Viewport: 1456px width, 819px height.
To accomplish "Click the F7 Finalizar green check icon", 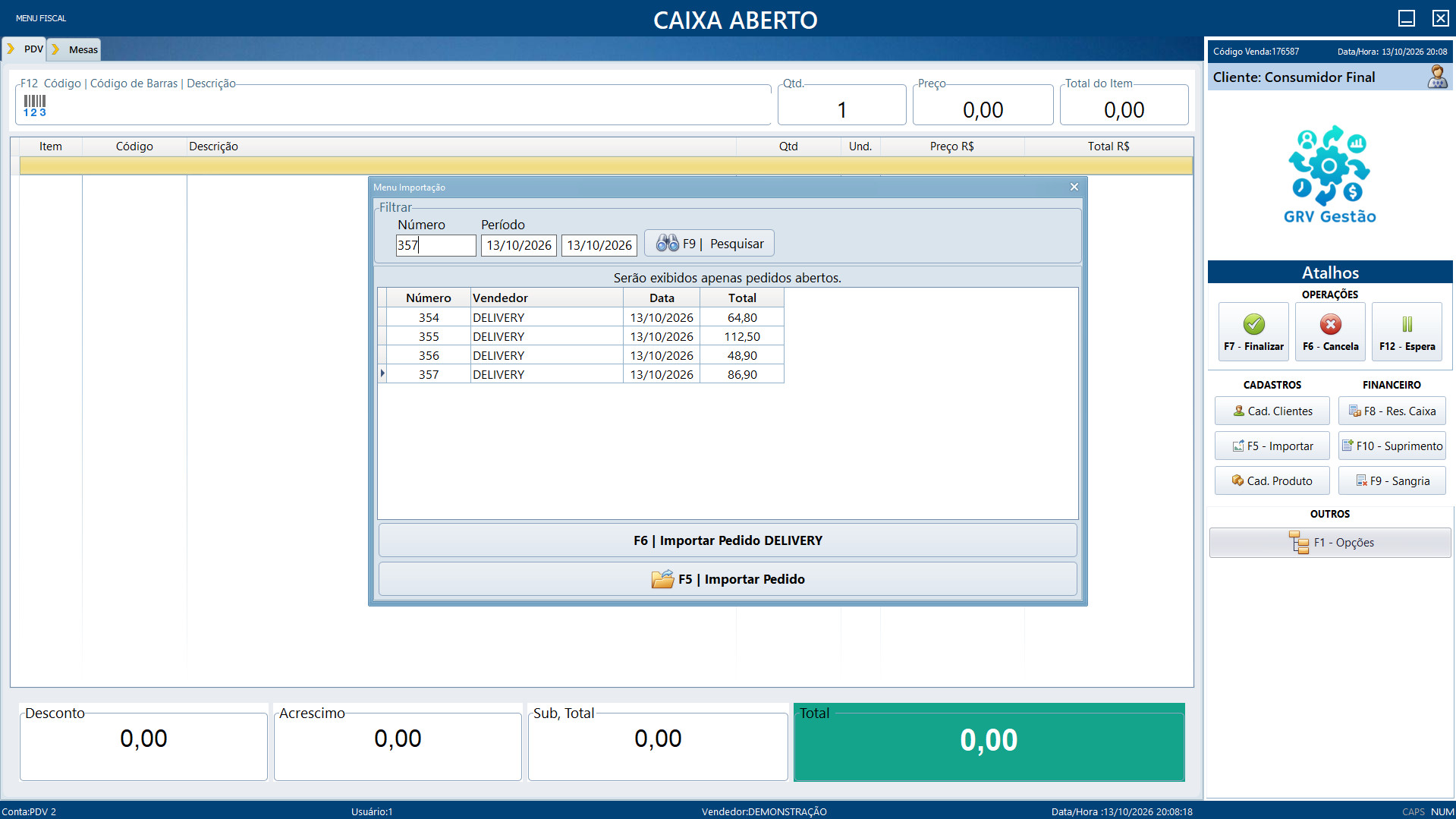I will point(1253,325).
